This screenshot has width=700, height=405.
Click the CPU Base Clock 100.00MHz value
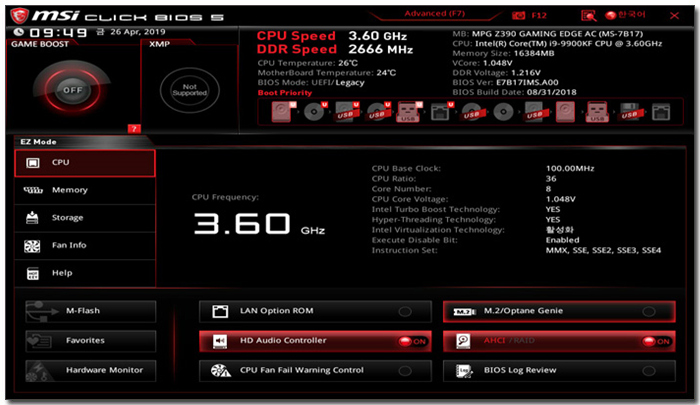point(570,168)
